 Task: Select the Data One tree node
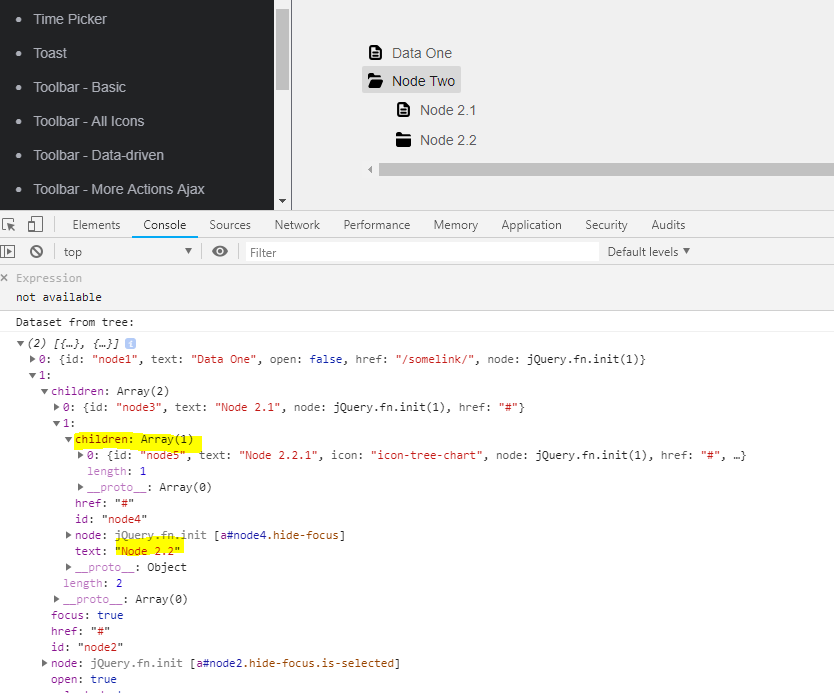[x=422, y=53]
